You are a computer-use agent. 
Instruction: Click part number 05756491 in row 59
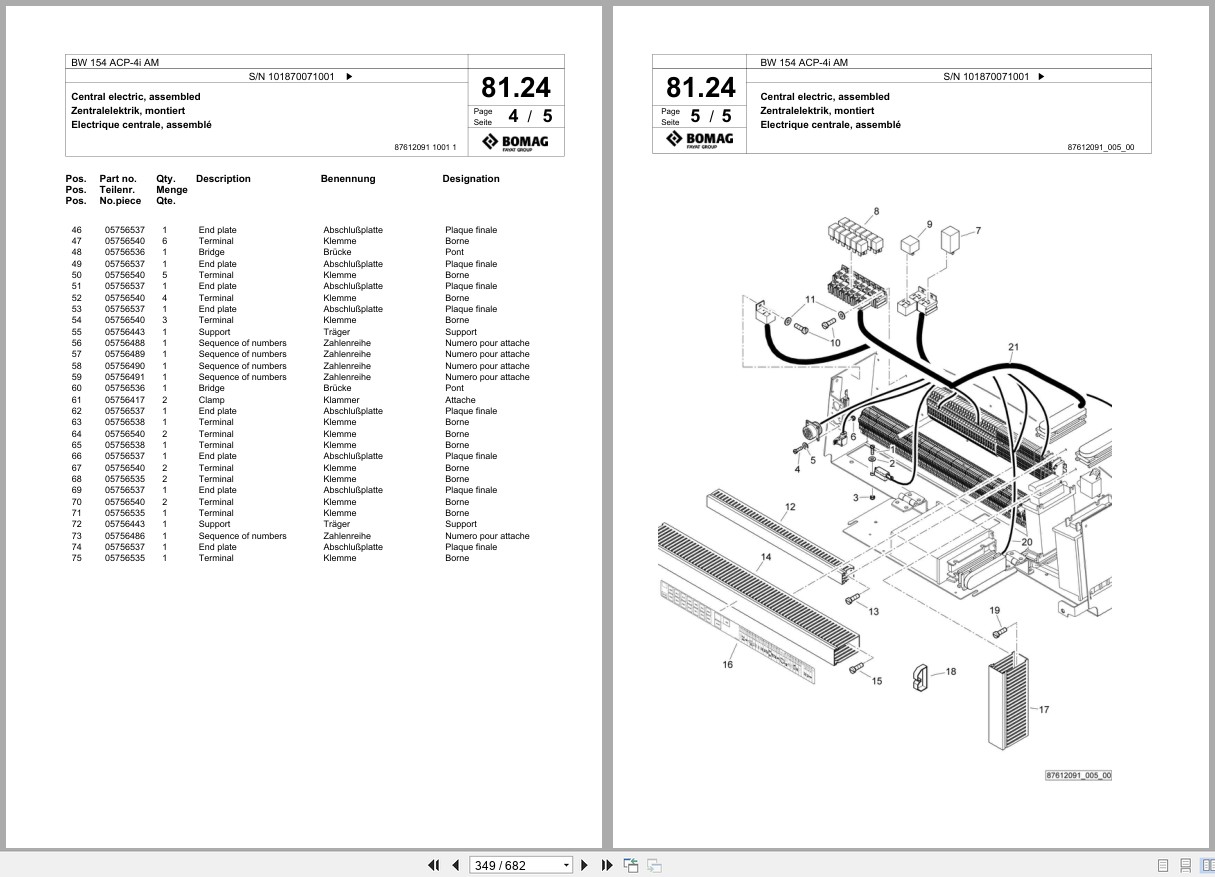point(125,377)
